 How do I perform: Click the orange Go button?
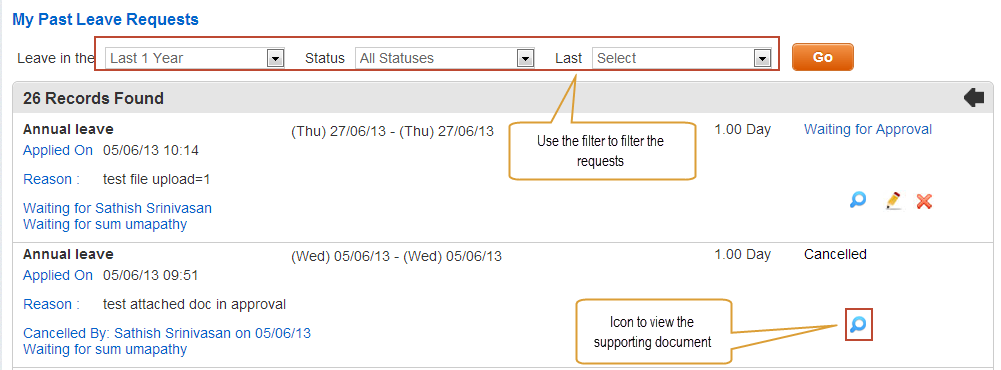click(x=822, y=57)
